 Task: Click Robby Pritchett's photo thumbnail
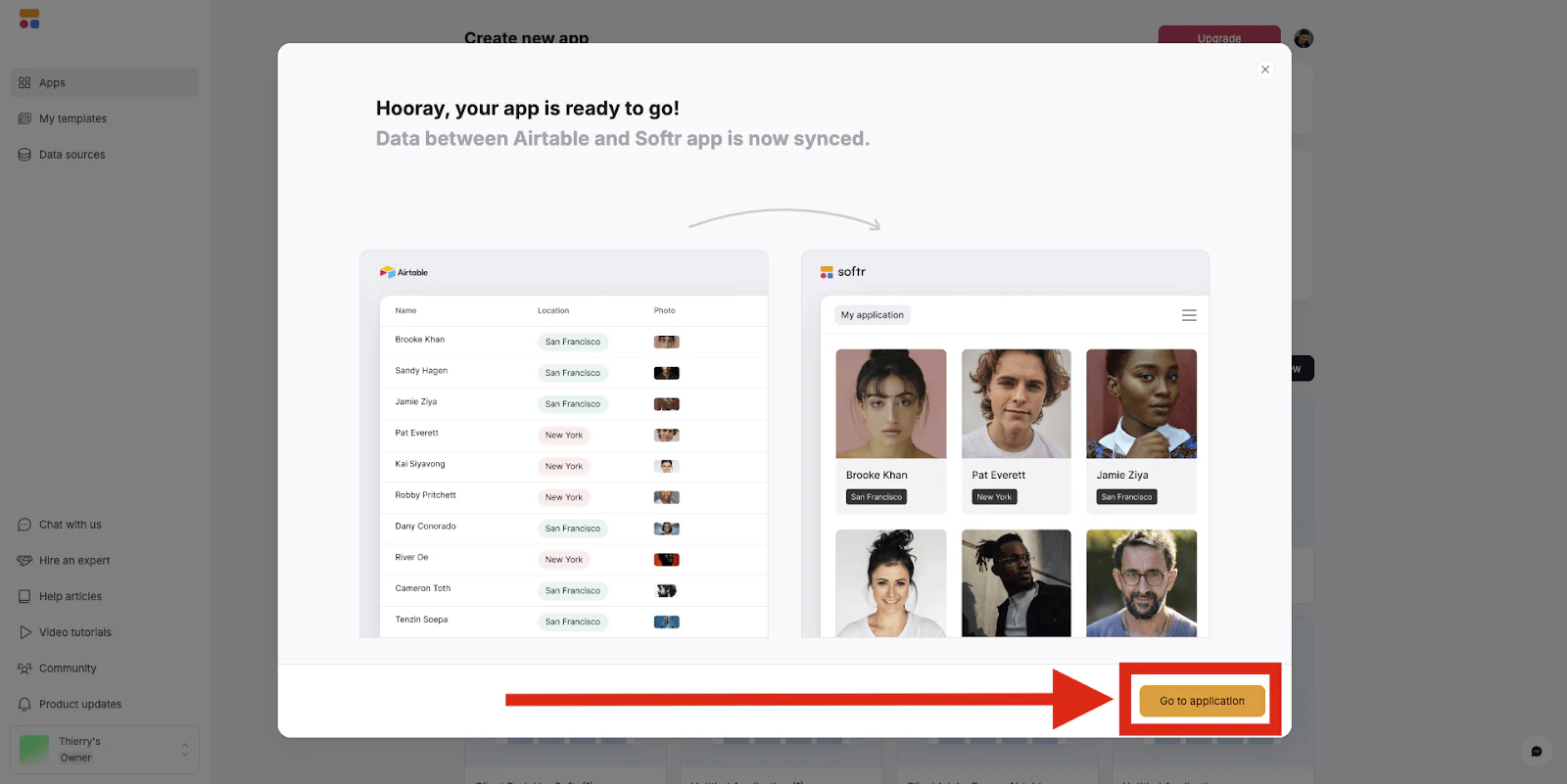point(667,497)
